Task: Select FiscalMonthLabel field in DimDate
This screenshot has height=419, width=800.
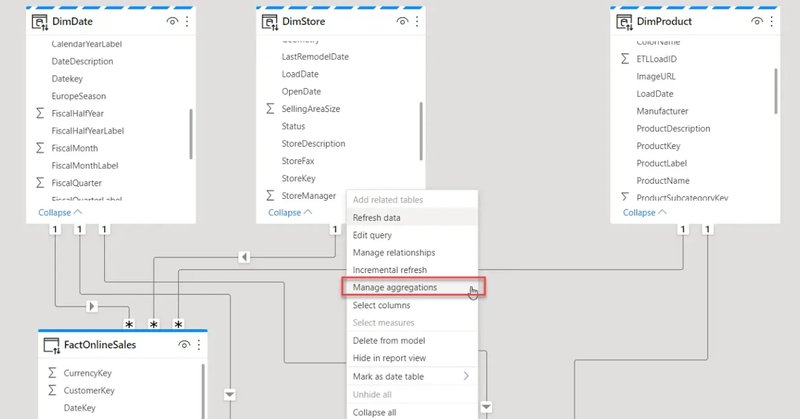Action: (x=85, y=165)
